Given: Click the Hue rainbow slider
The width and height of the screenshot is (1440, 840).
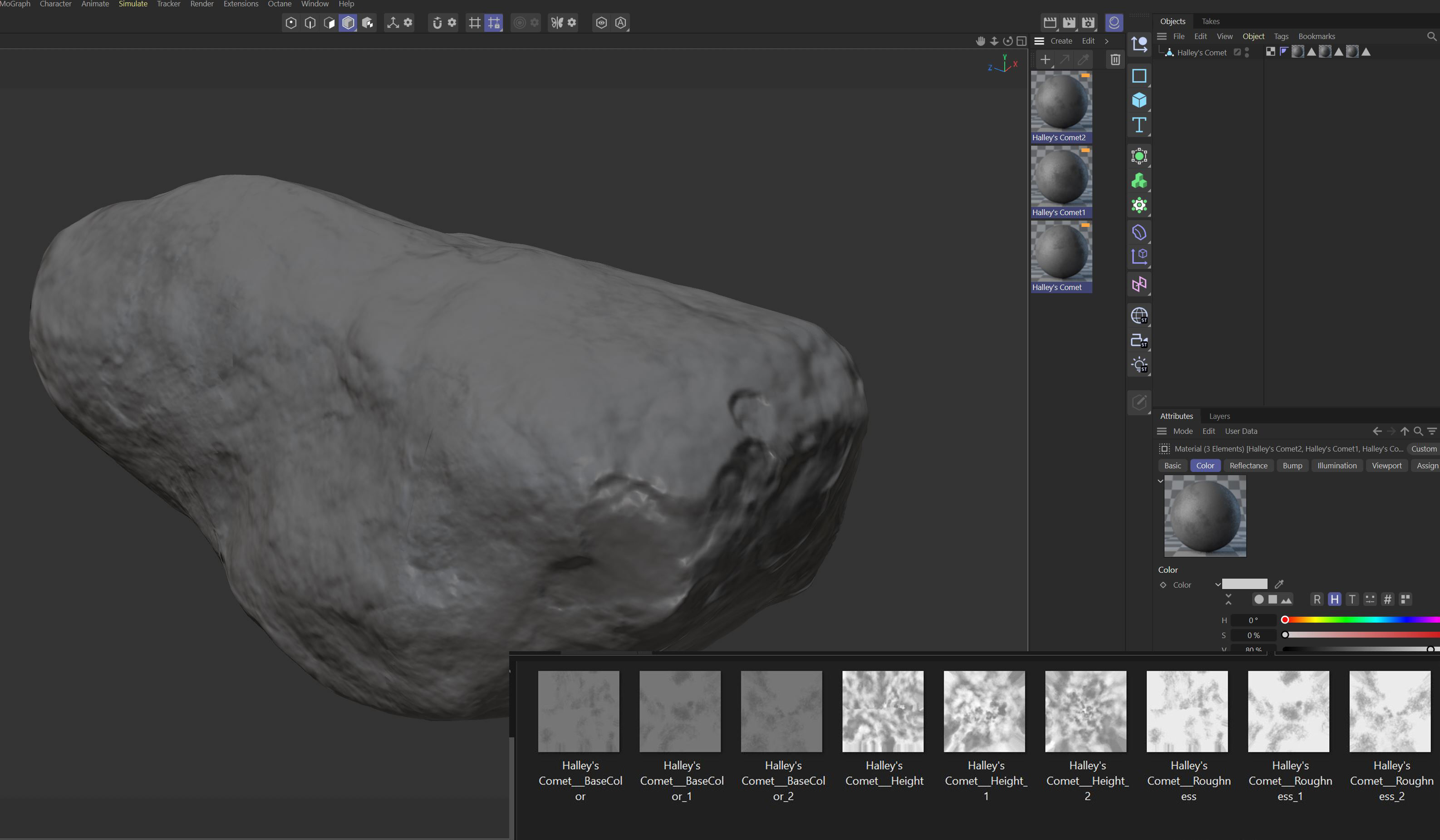Looking at the screenshot, I should pos(1361,620).
